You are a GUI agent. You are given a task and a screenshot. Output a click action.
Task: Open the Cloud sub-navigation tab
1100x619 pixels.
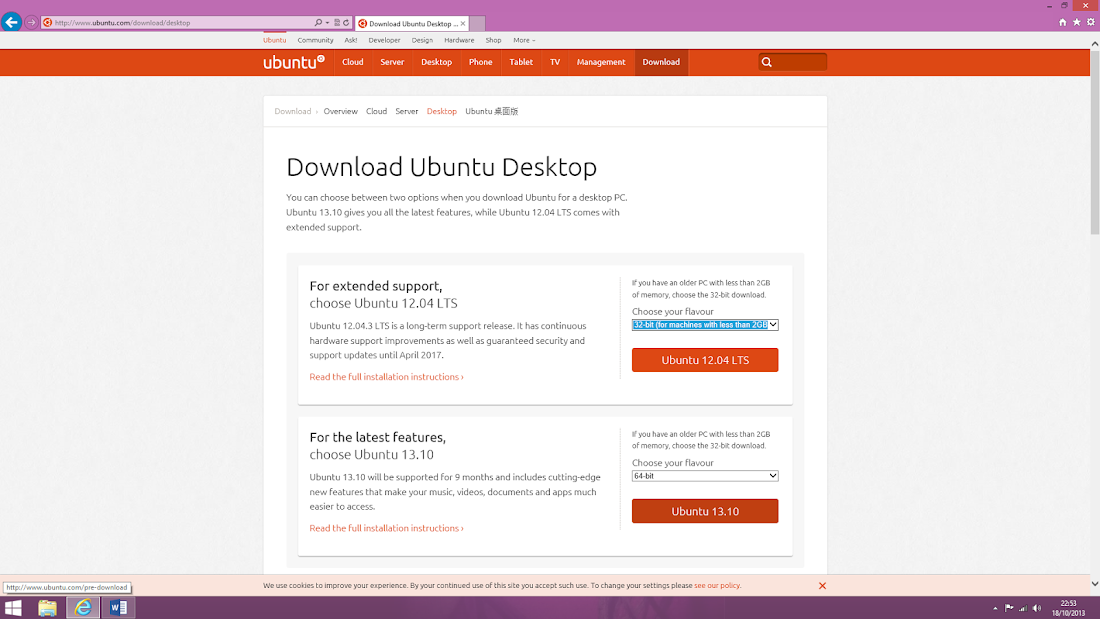(377, 111)
